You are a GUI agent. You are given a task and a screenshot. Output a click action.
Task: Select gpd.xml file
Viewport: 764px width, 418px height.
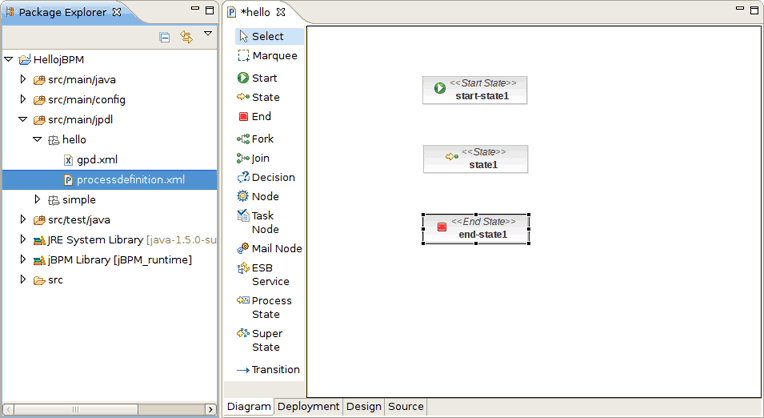(91, 160)
